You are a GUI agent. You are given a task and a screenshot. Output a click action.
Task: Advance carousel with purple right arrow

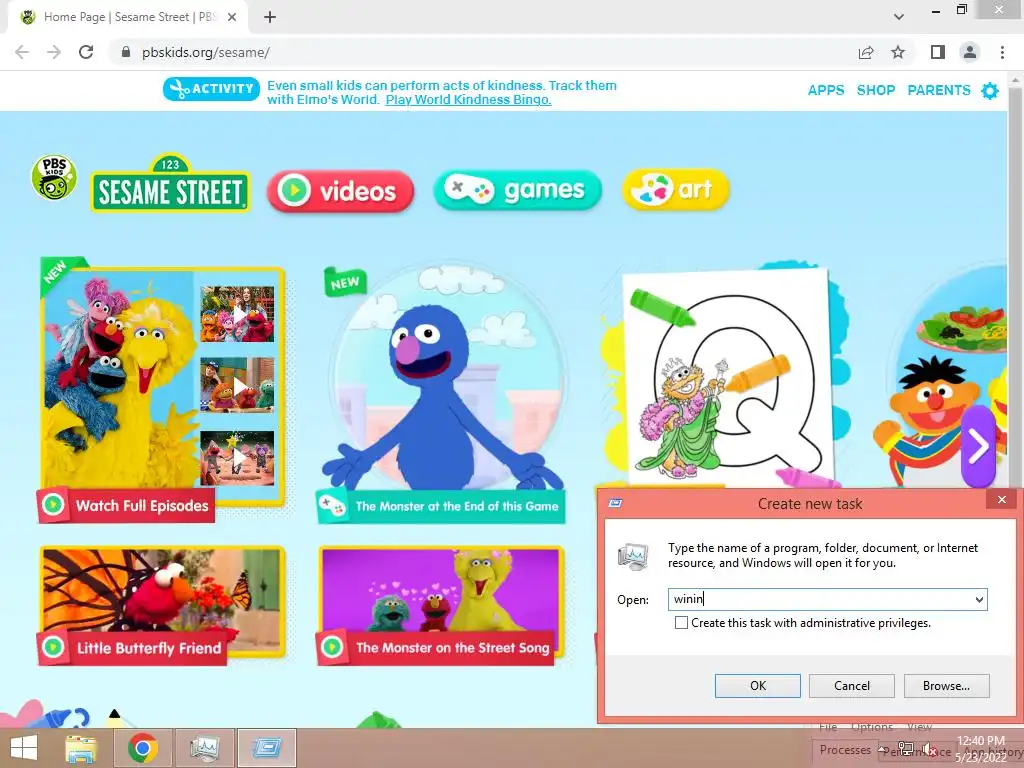pos(978,447)
